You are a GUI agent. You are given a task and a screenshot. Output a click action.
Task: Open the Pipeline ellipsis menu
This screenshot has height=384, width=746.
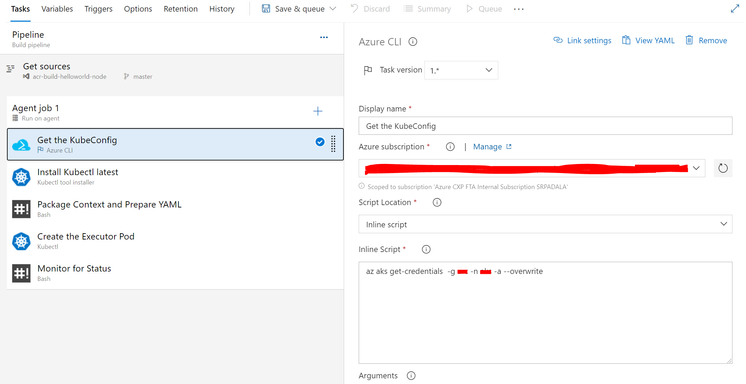tap(324, 37)
